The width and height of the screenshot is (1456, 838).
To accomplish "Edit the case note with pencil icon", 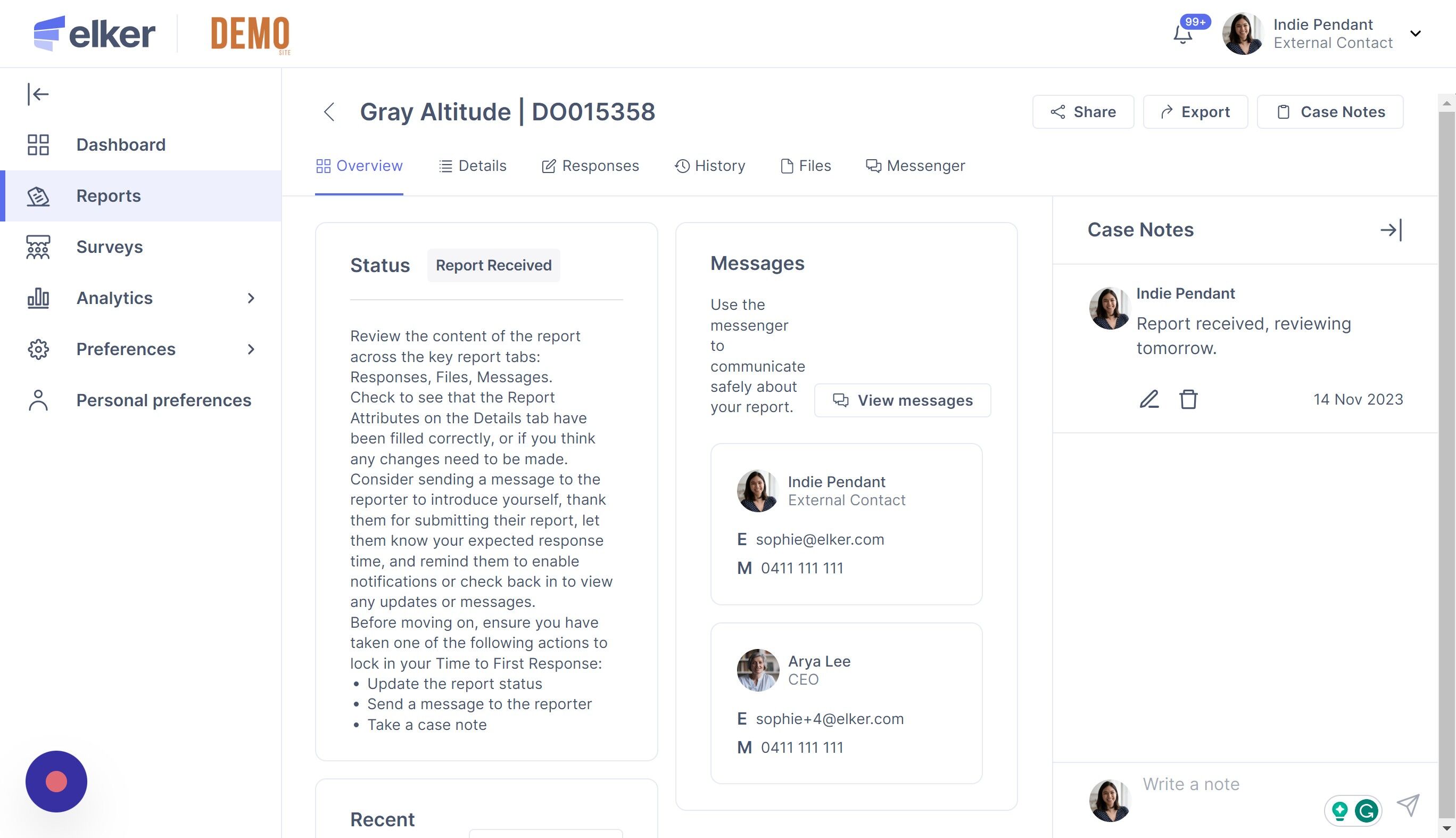I will 1149,399.
